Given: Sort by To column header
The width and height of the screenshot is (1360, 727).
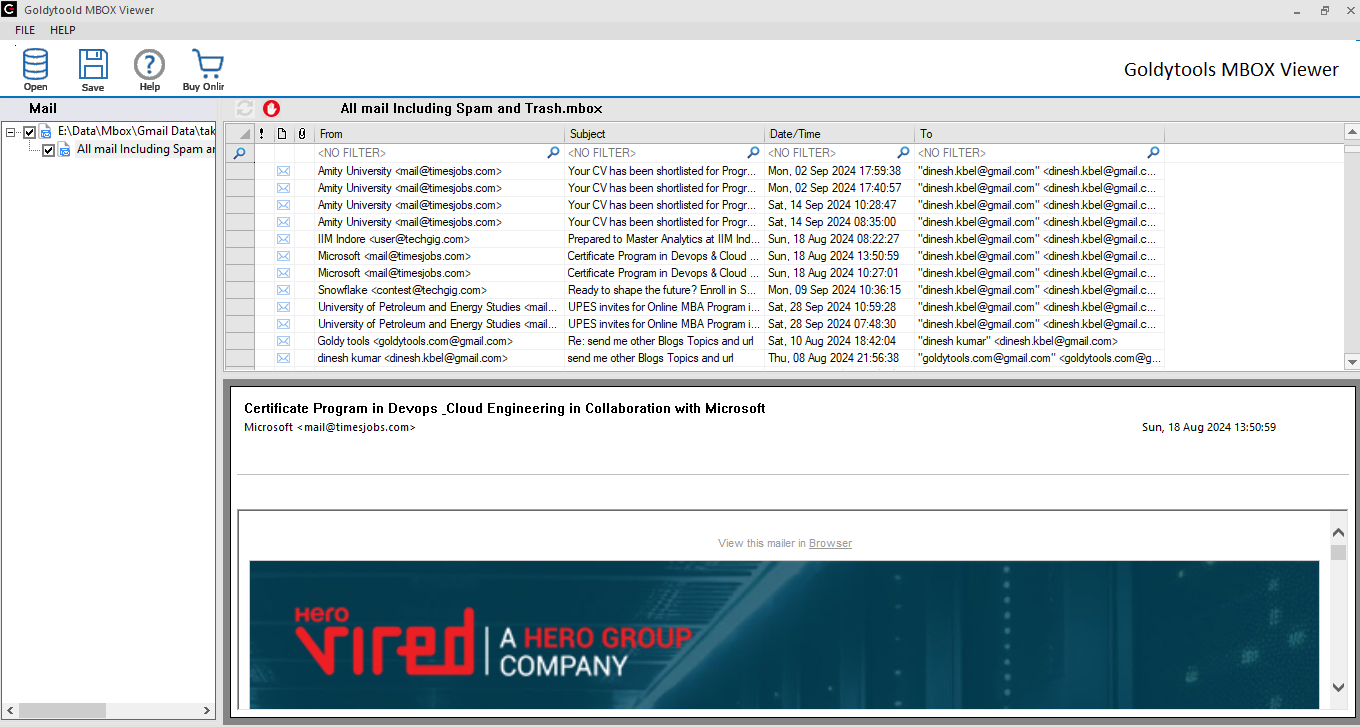Looking at the screenshot, I should [x=1040, y=134].
